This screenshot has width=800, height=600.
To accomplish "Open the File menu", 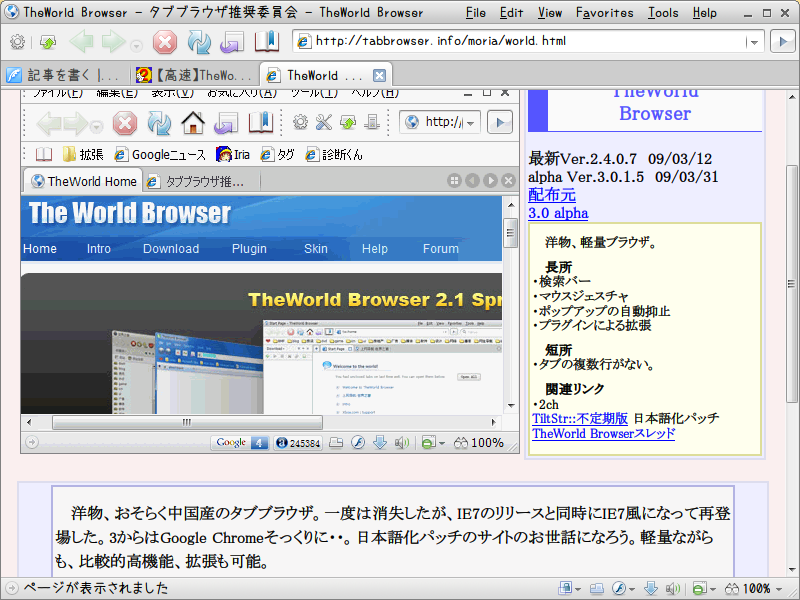I will (x=475, y=13).
